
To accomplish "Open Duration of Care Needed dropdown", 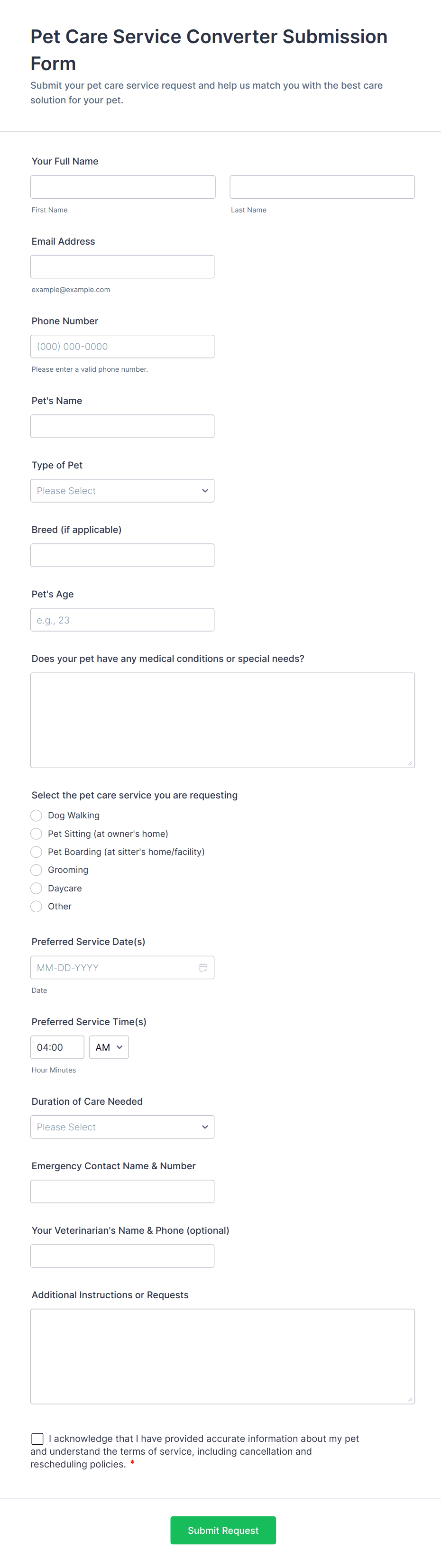I will (x=122, y=1127).
